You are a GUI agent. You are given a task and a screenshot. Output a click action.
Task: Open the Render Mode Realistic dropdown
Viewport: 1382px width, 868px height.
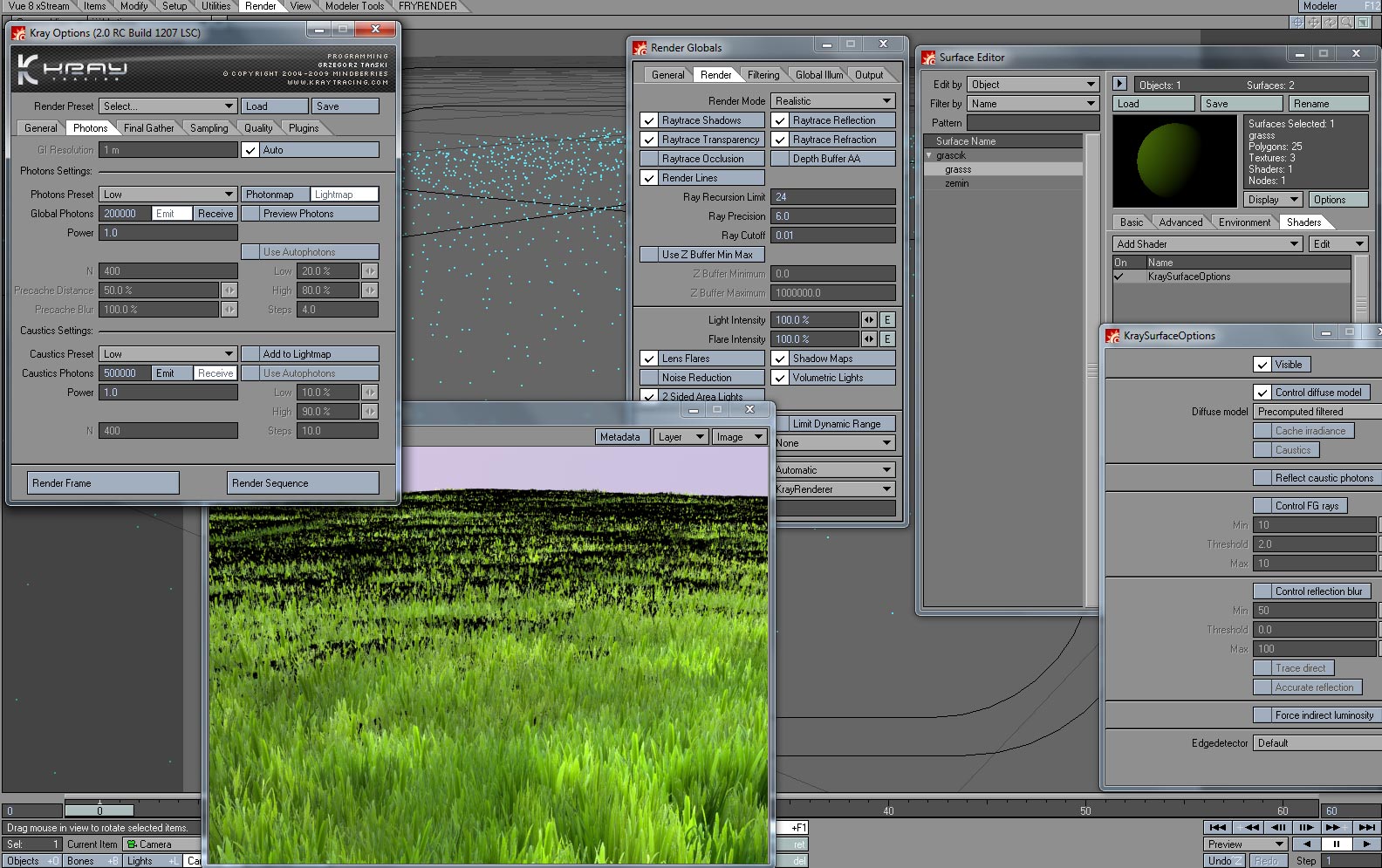(x=833, y=101)
